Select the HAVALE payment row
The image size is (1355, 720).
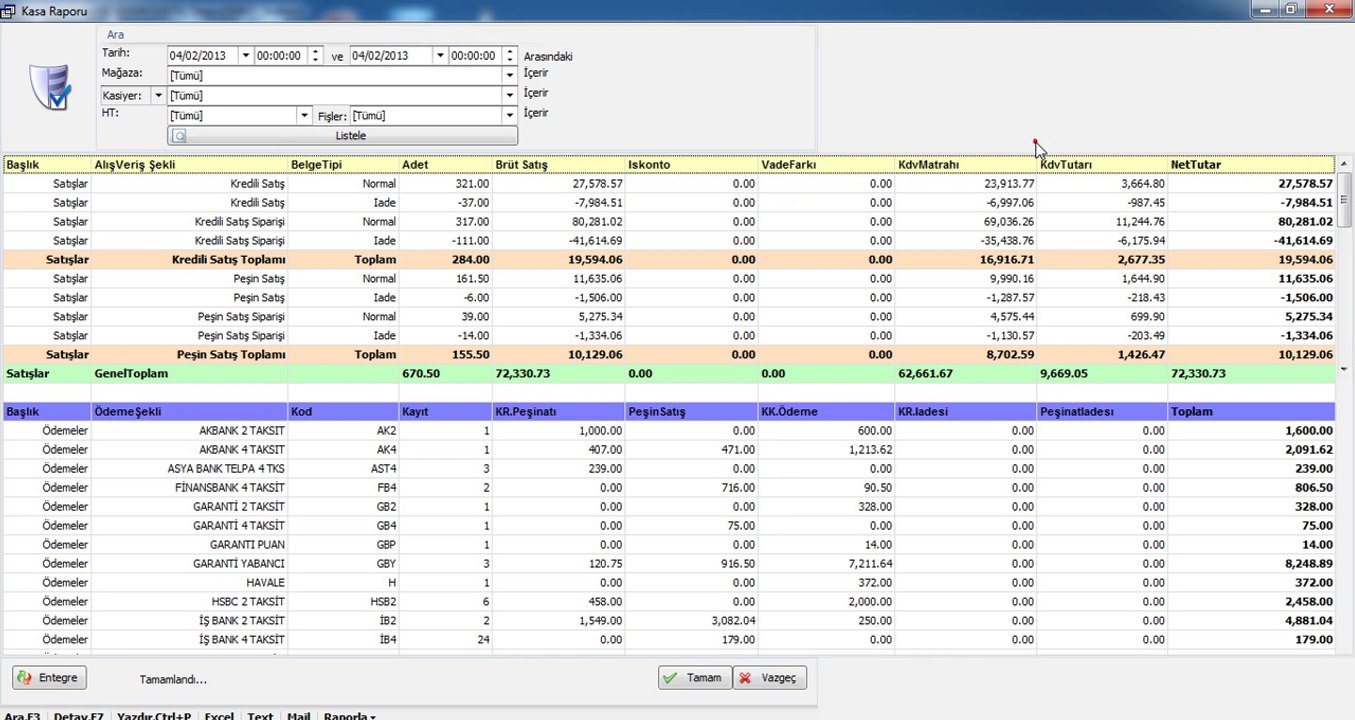[x=669, y=582]
